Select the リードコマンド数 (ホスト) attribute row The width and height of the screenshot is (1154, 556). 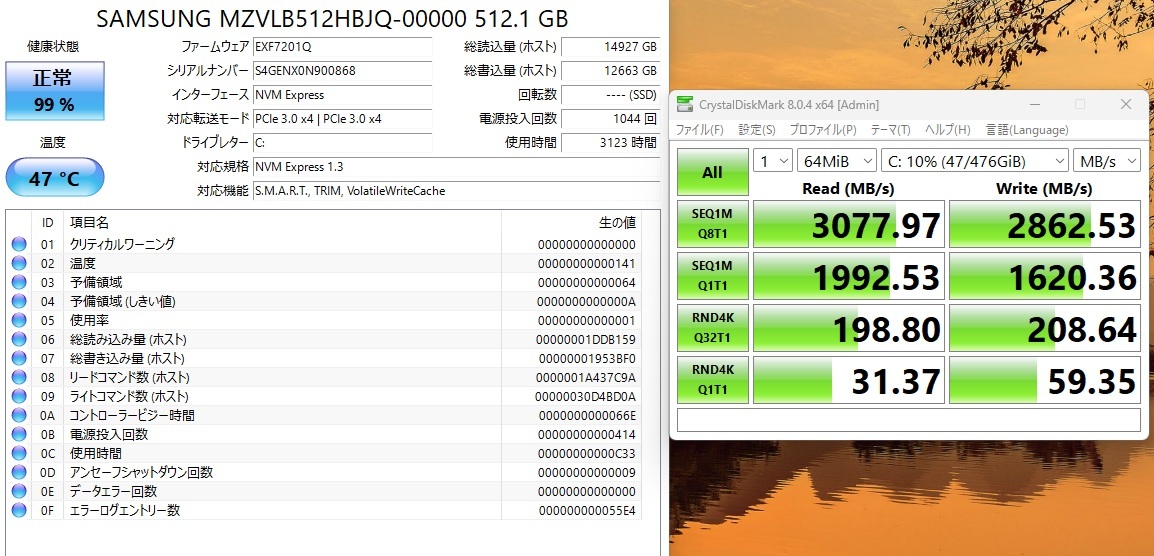(323, 378)
